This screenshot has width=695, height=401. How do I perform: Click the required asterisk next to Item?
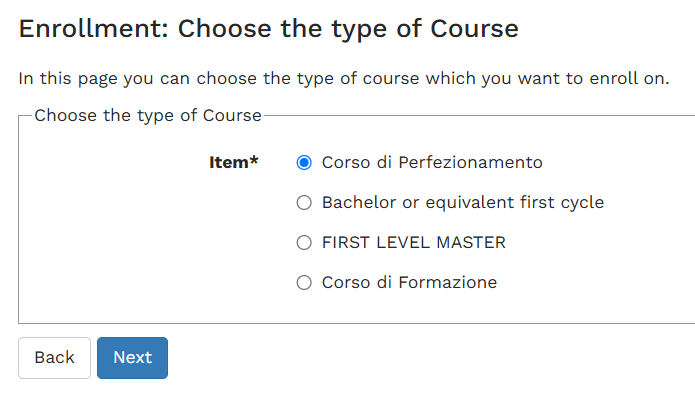254,160
